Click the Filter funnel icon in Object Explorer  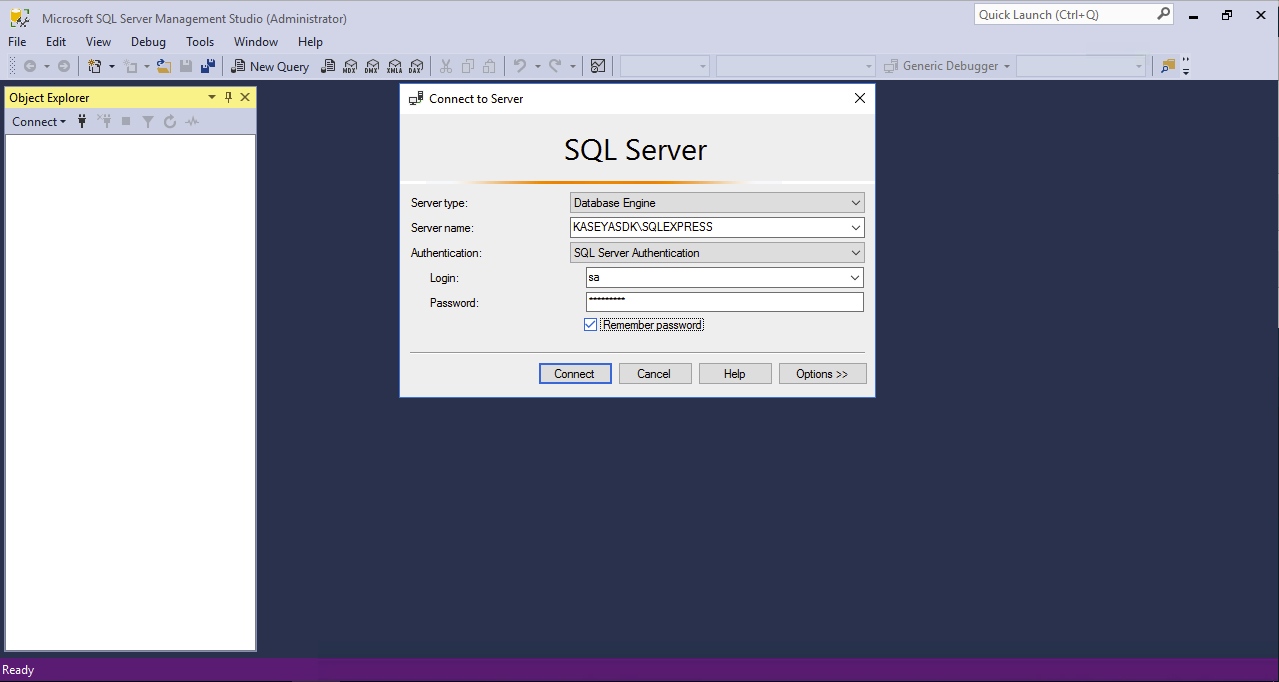tap(148, 122)
